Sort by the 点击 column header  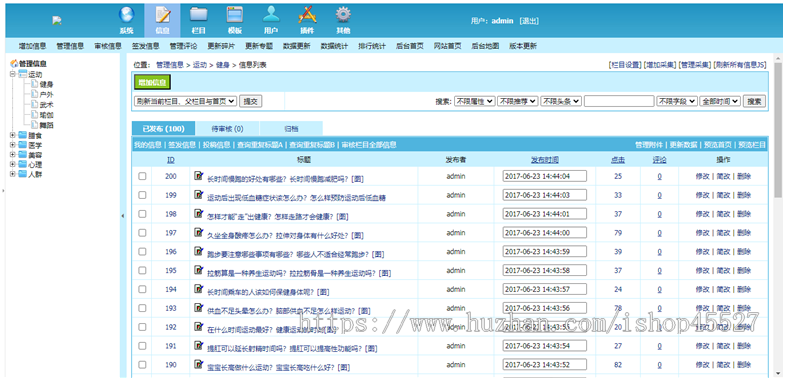click(618, 160)
